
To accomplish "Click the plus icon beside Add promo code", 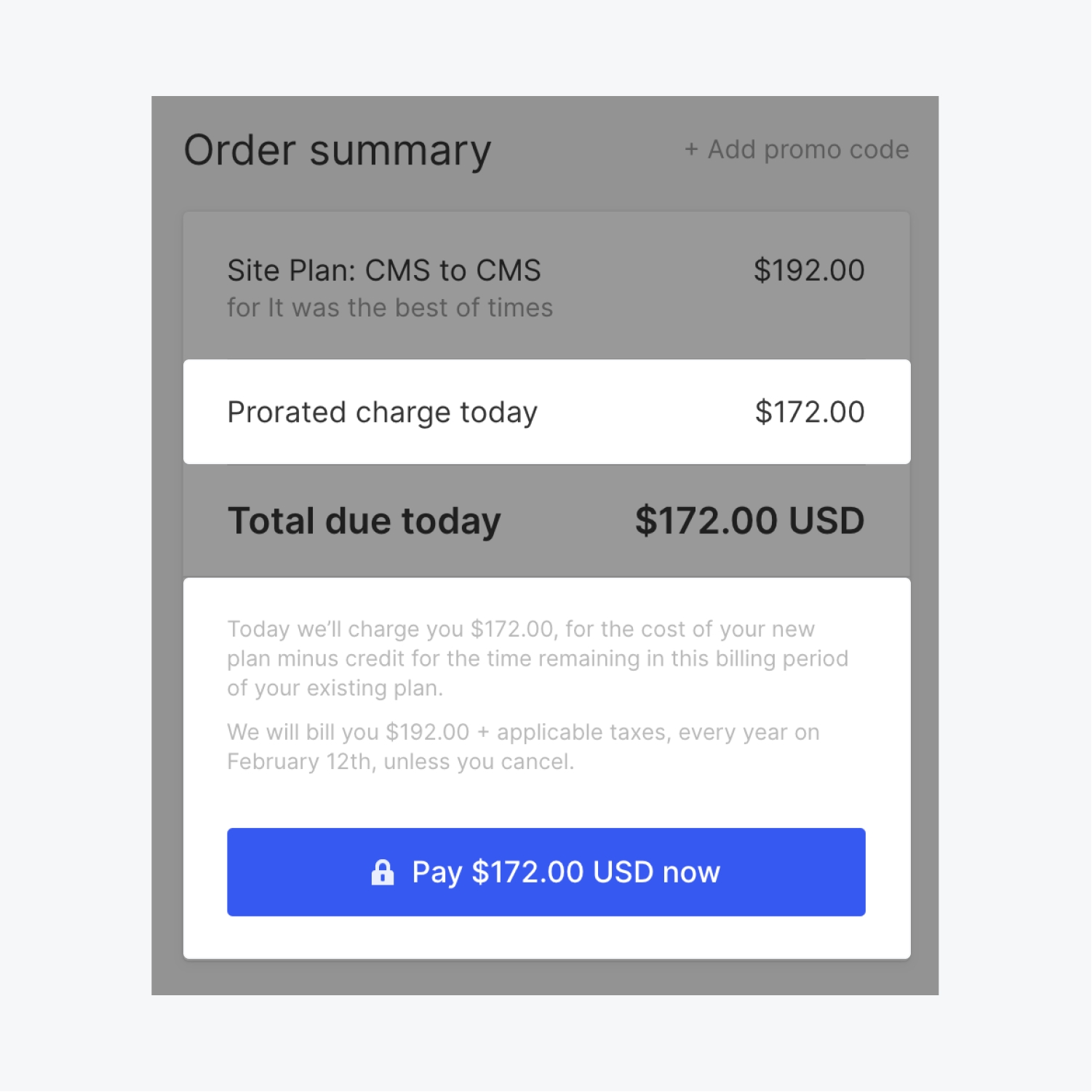I will tap(691, 150).
